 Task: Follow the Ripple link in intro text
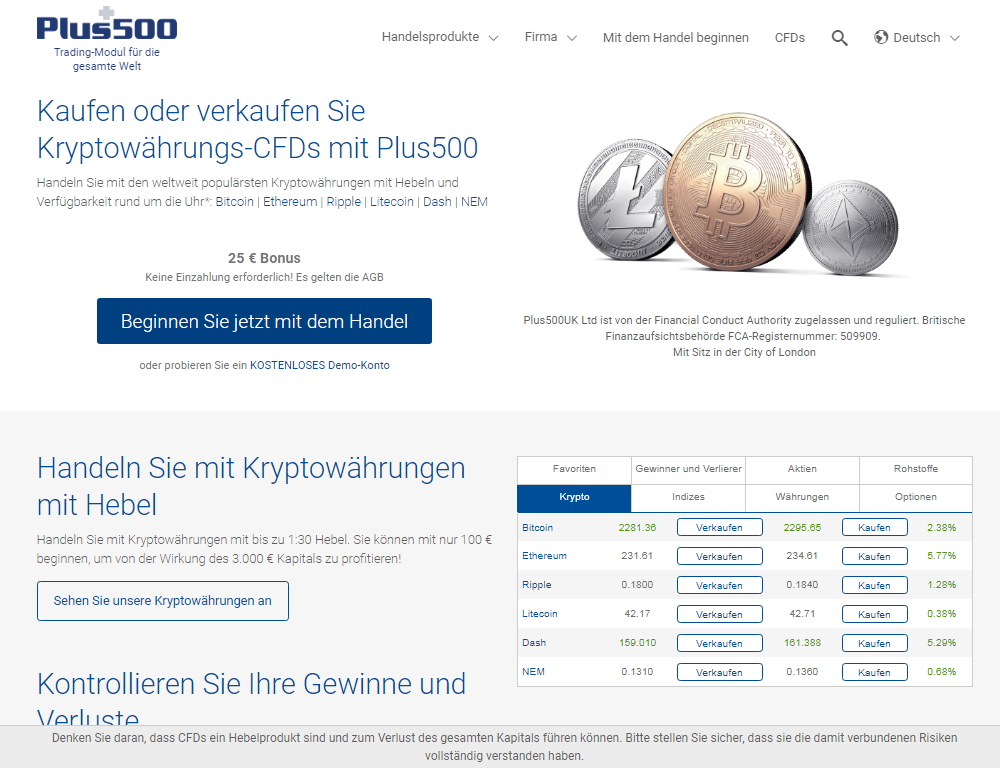pyautogui.click(x=343, y=202)
